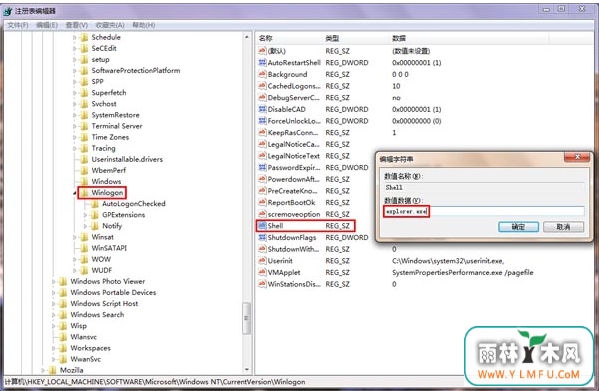599x391 pixels.
Task: Click the Schedule folder icon
Action: click(84, 37)
